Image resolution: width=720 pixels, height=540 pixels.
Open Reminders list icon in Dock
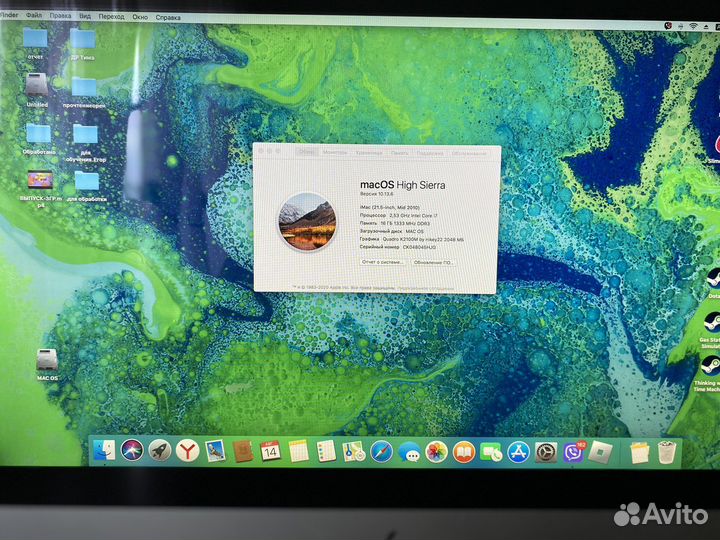[x=326, y=451]
